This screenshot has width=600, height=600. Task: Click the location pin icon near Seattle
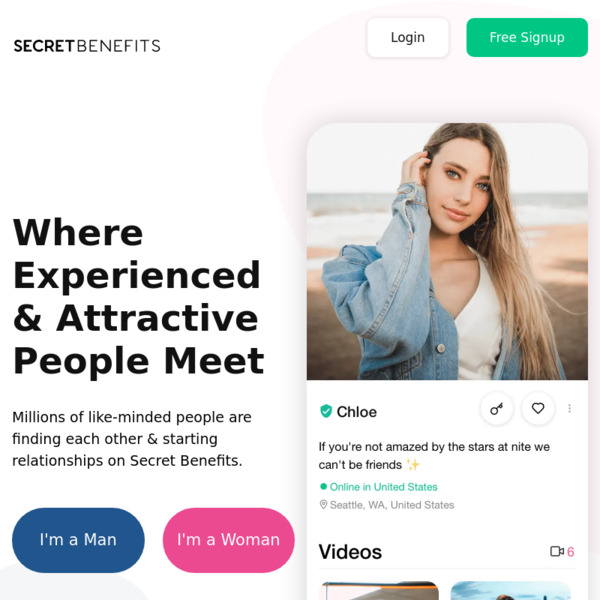(x=323, y=505)
